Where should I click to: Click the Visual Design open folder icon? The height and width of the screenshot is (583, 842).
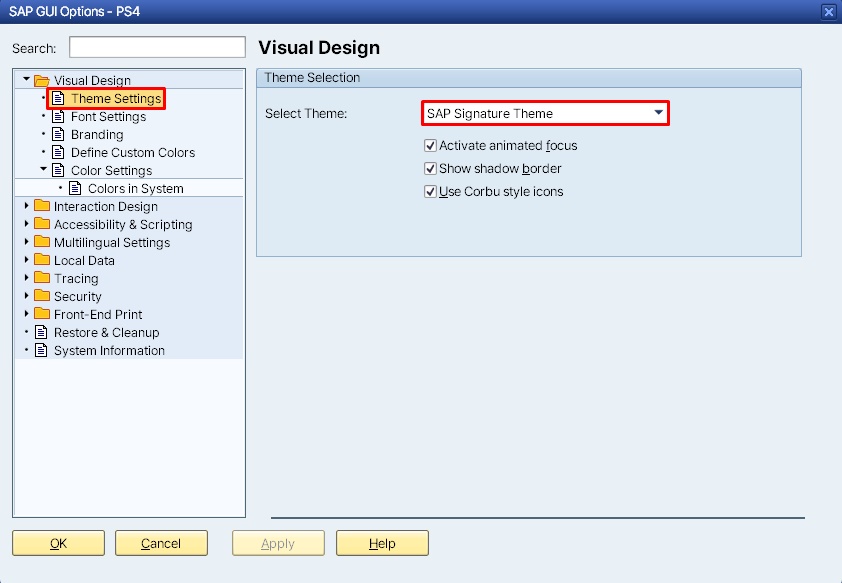[x=41, y=81]
